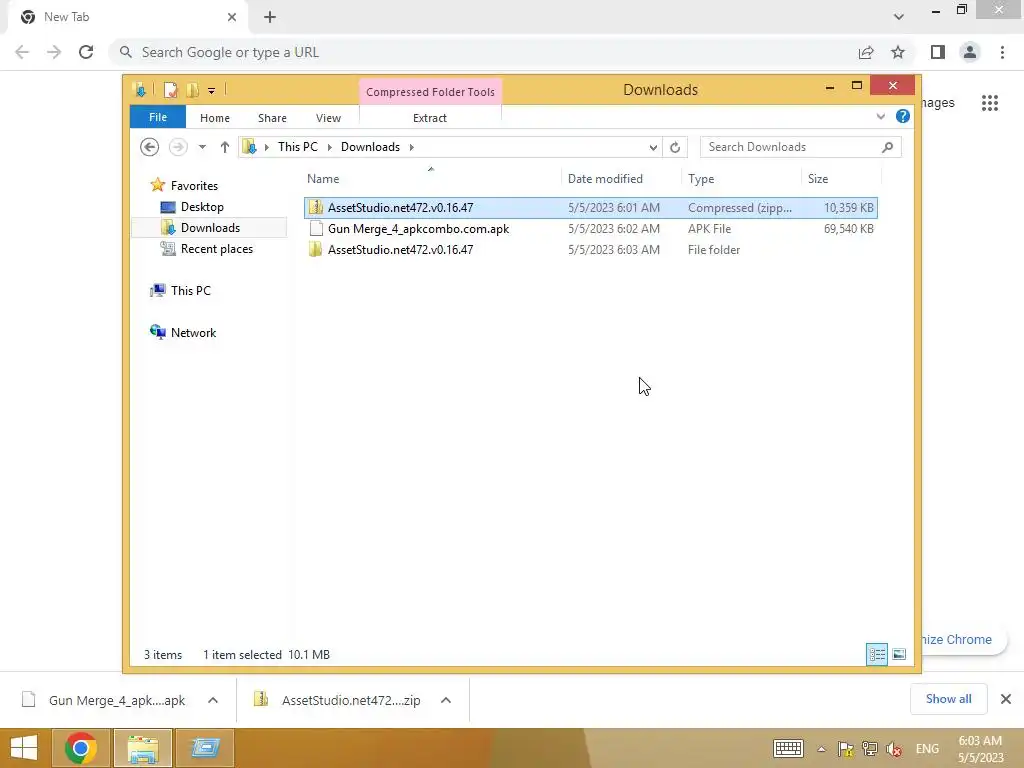Click Show all downloads button

tap(948, 699)
